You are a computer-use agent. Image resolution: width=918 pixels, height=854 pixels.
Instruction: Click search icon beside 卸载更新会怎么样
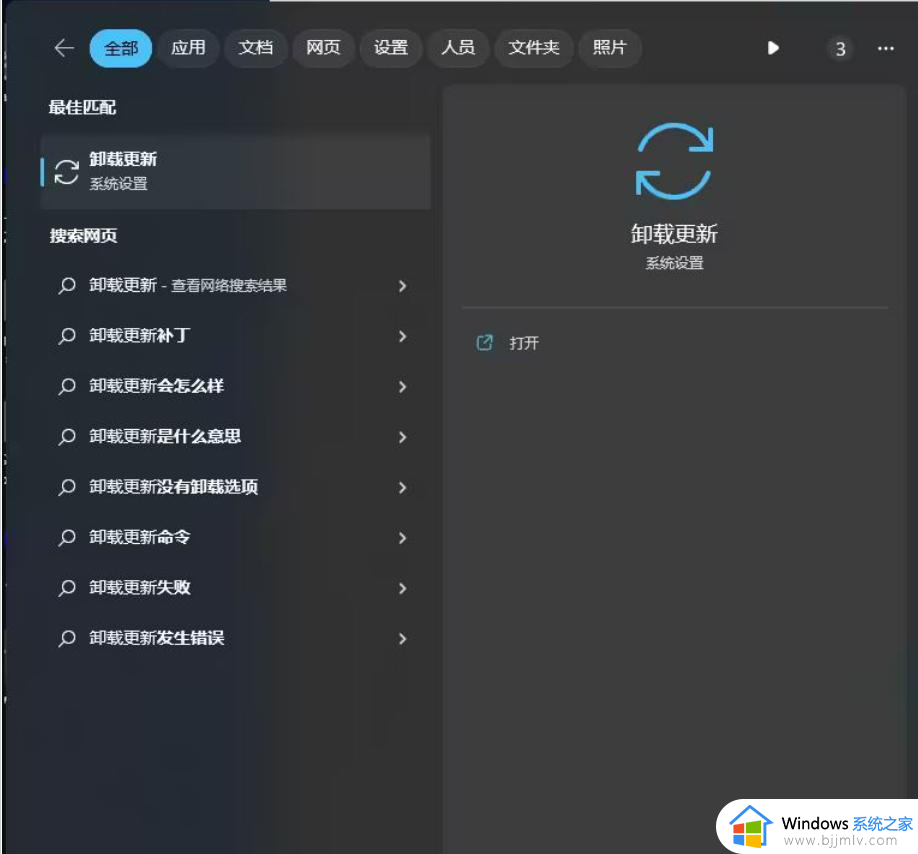[67, 387]
